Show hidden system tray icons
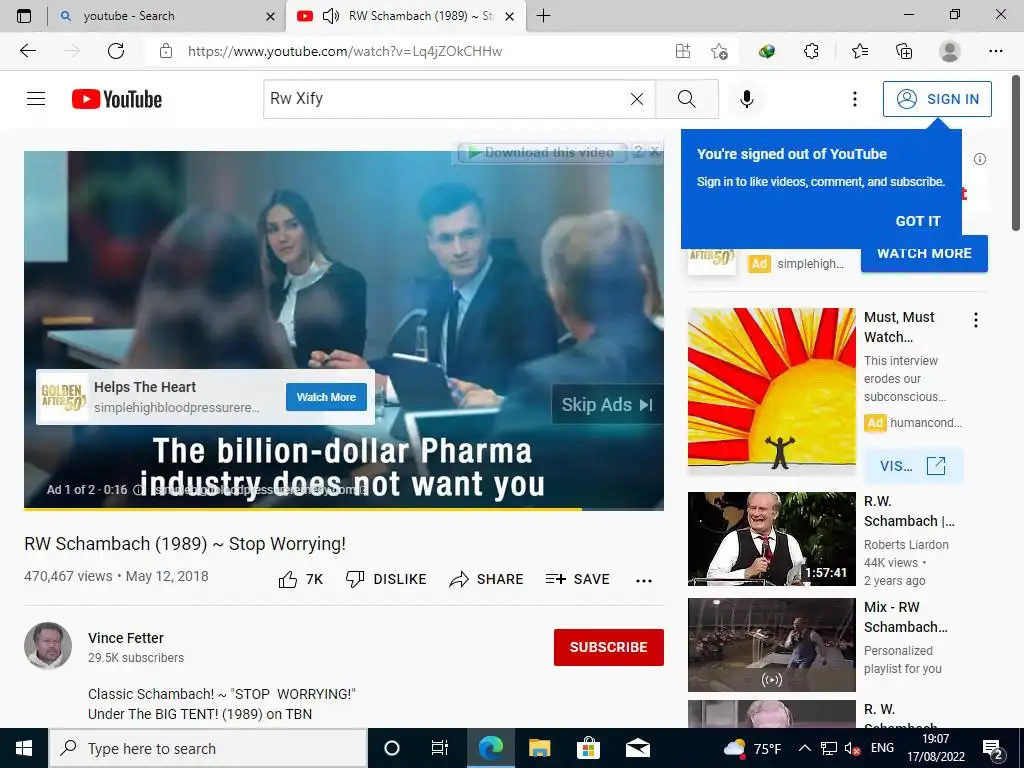 [x=805, y=748]
